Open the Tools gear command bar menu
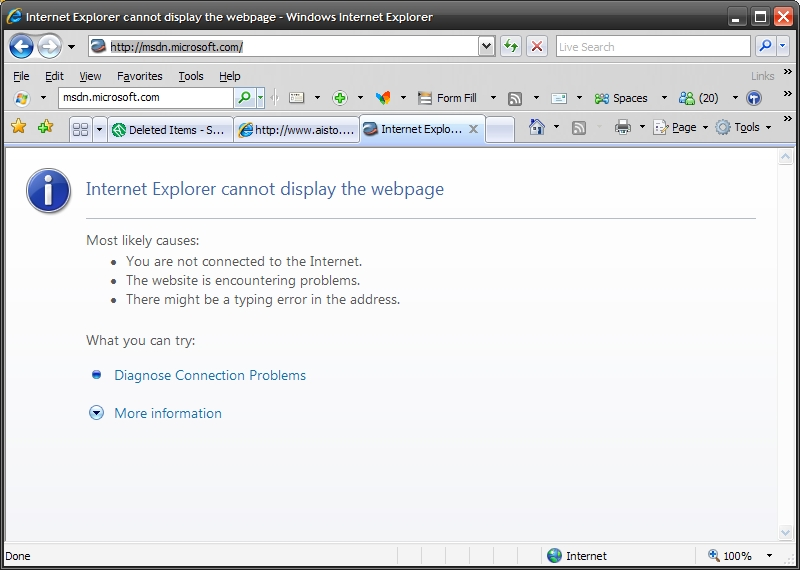The width and height of the screenshot is (800, 570). 743,127
